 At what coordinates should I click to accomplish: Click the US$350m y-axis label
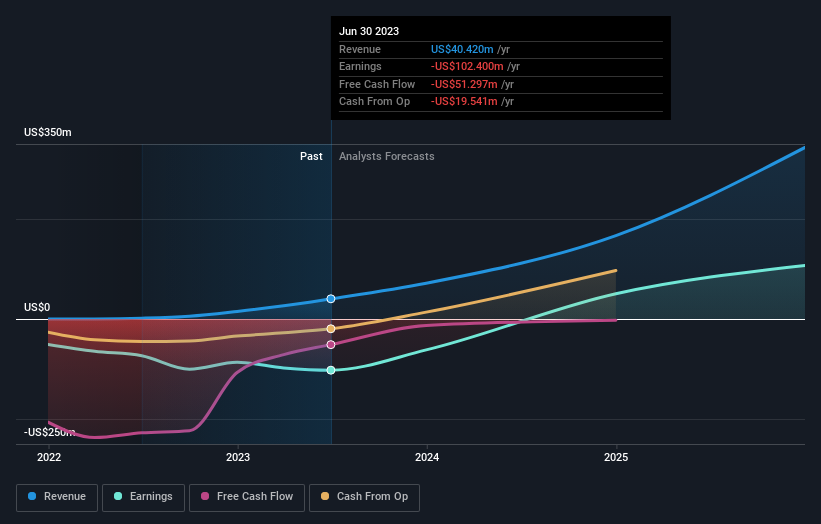tap(48, 132)
